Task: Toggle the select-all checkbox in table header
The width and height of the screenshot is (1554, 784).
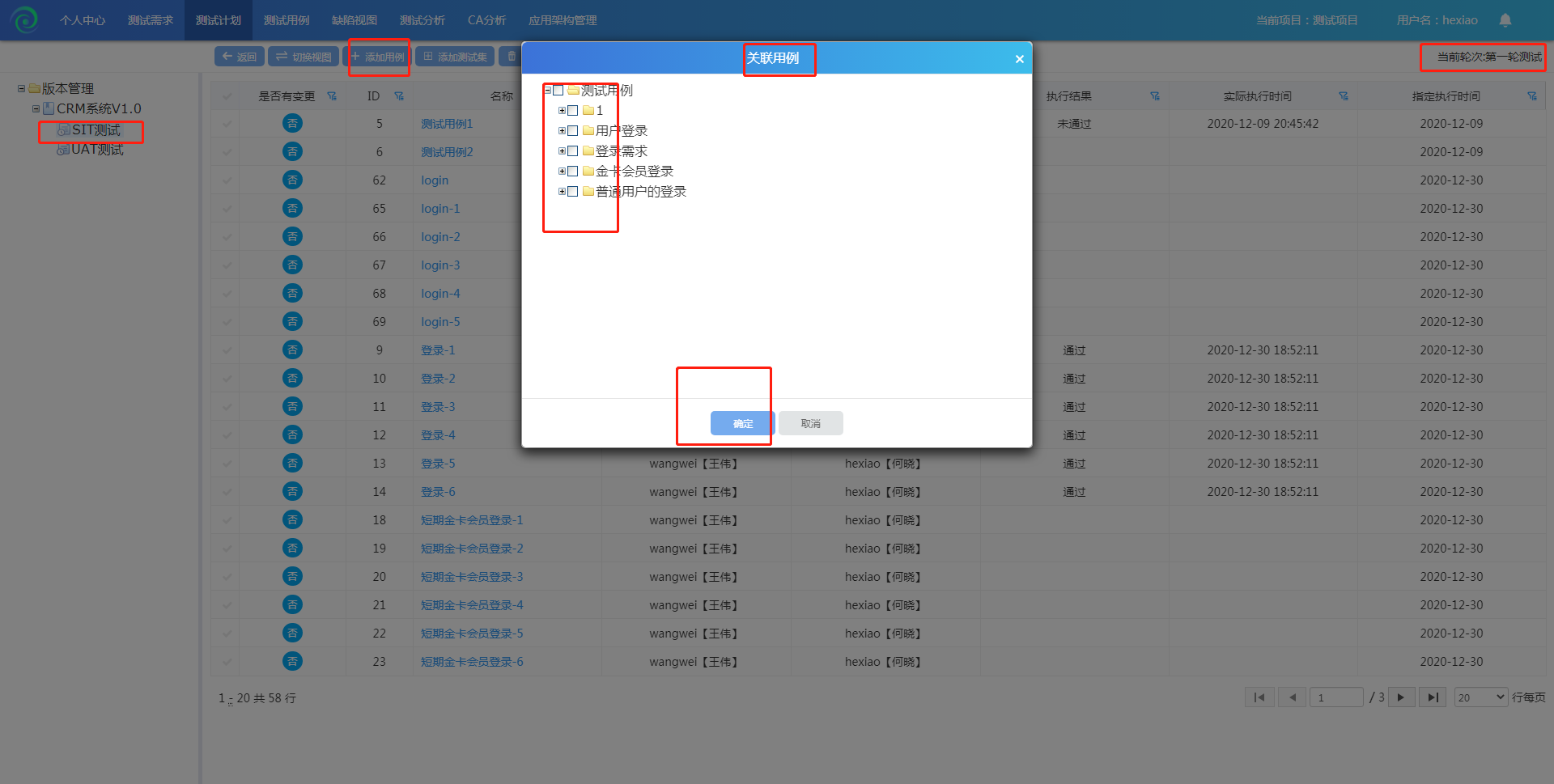Action: point(227,96)
